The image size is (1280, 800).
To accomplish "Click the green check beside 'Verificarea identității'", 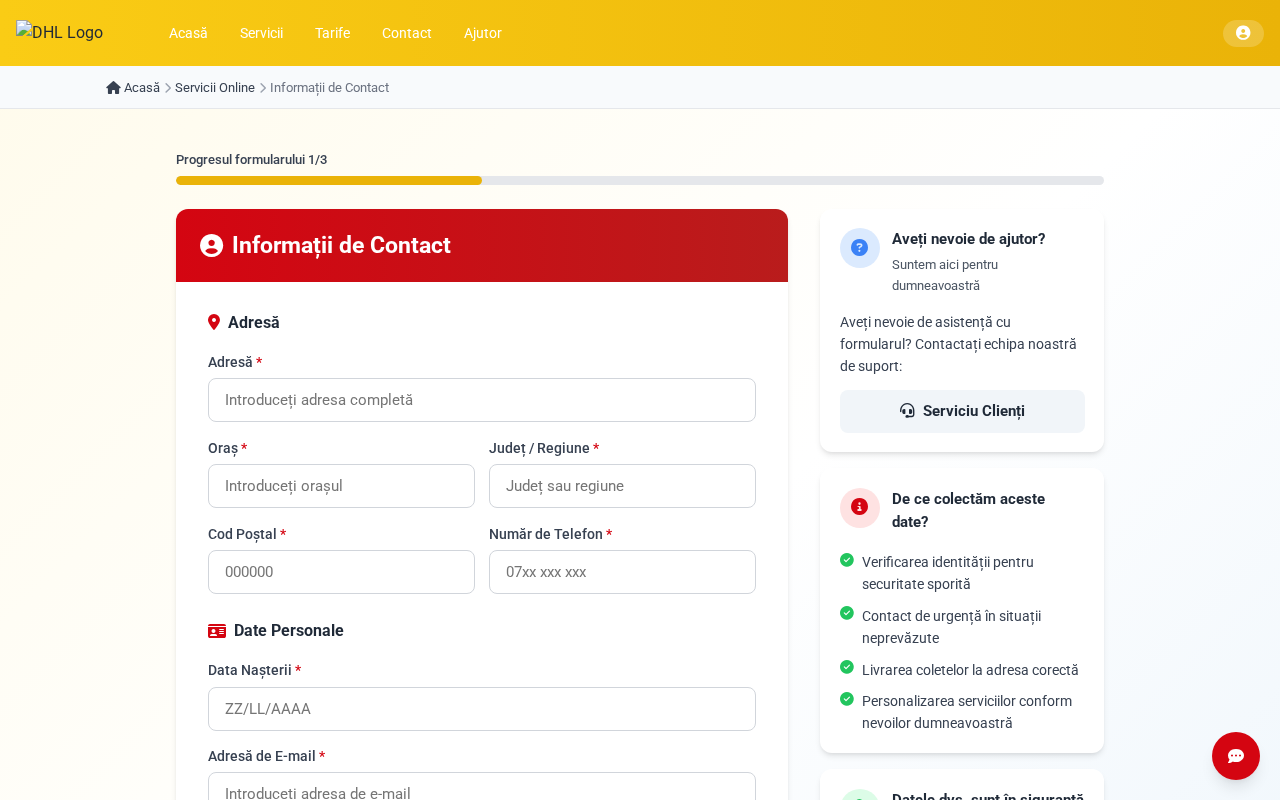I will [x=847, y=560].
